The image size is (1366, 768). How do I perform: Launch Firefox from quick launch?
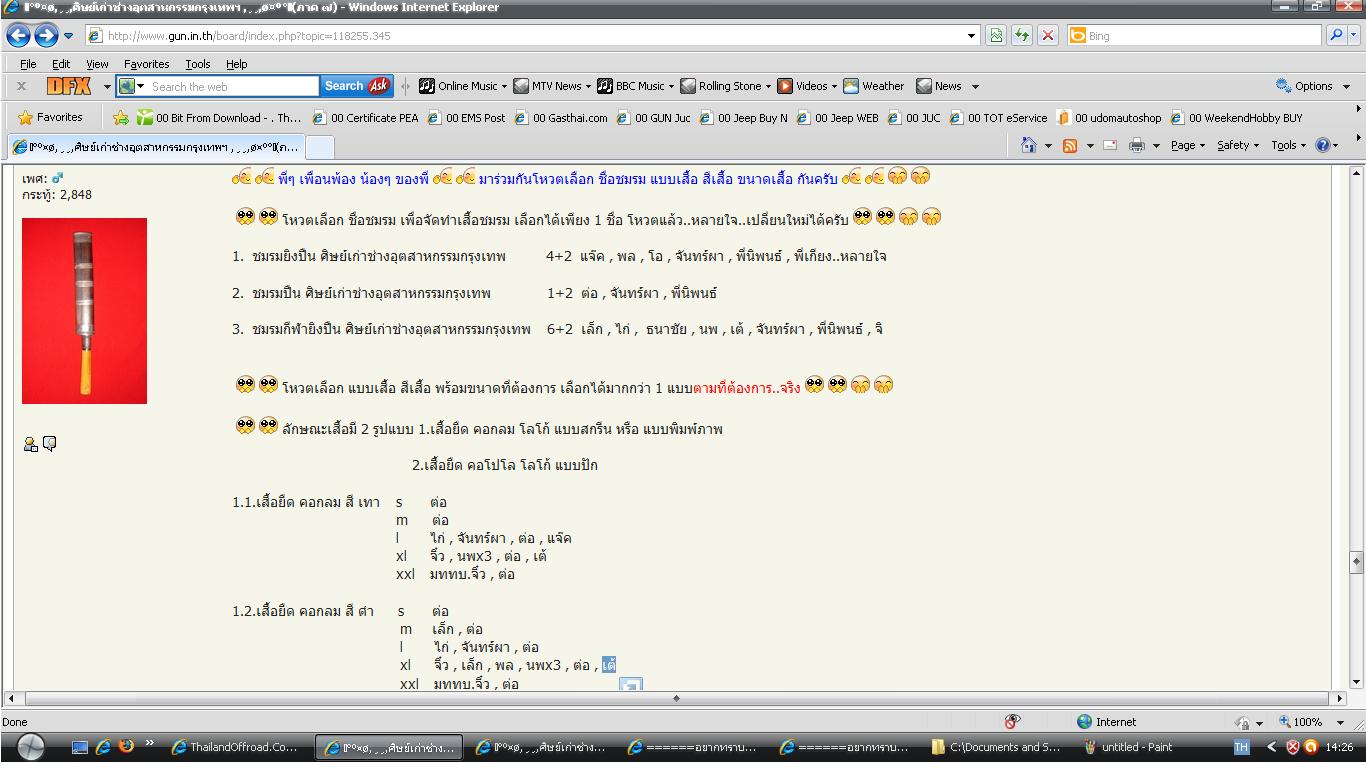(x=126, y=746)
